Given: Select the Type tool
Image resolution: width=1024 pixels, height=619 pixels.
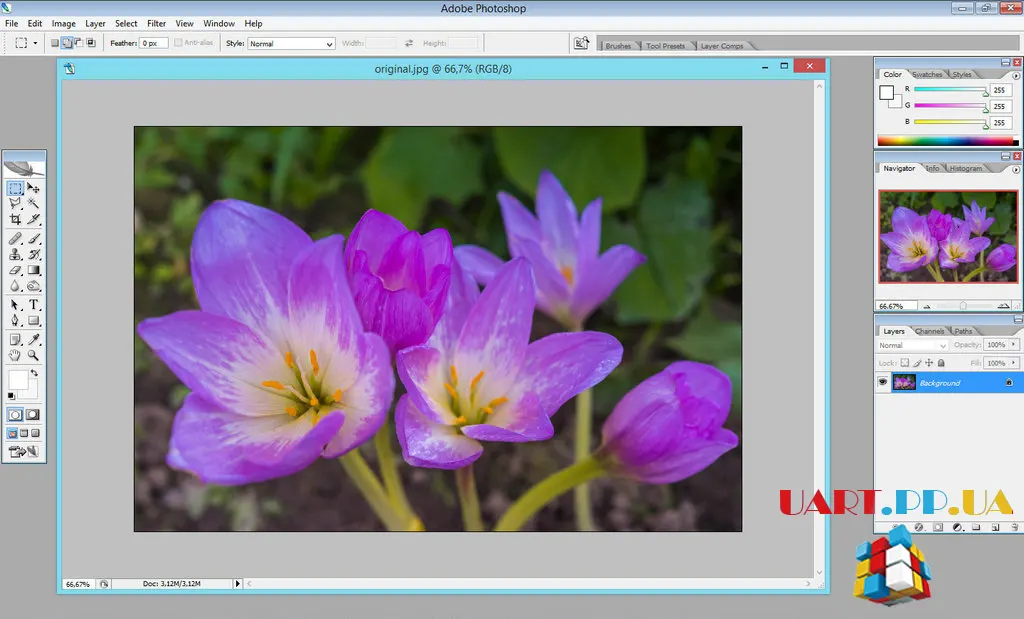Looking at the screenshot, I should click(x=33, y=305).
